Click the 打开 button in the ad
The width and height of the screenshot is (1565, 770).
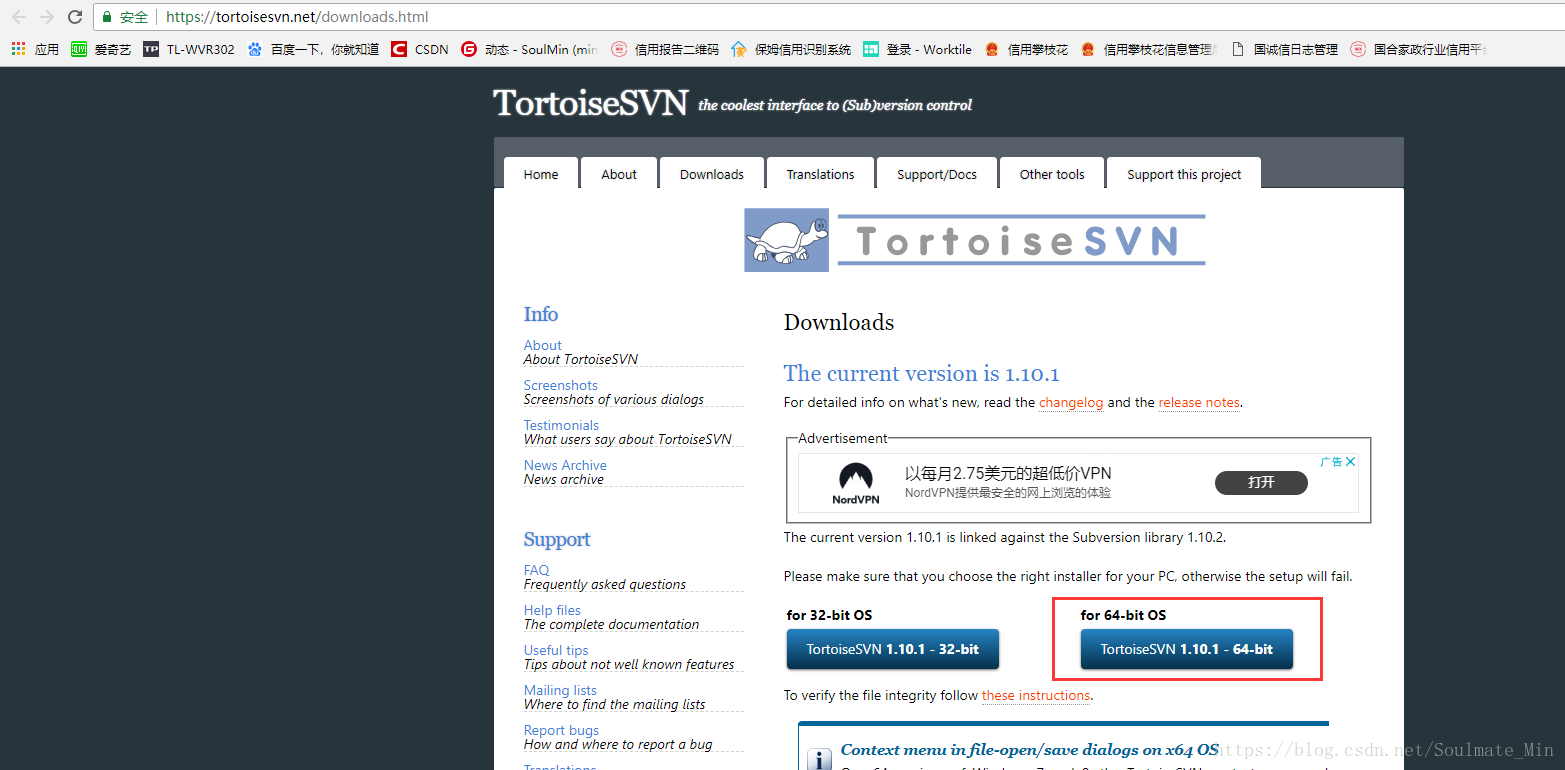(x=1261, y=482)
